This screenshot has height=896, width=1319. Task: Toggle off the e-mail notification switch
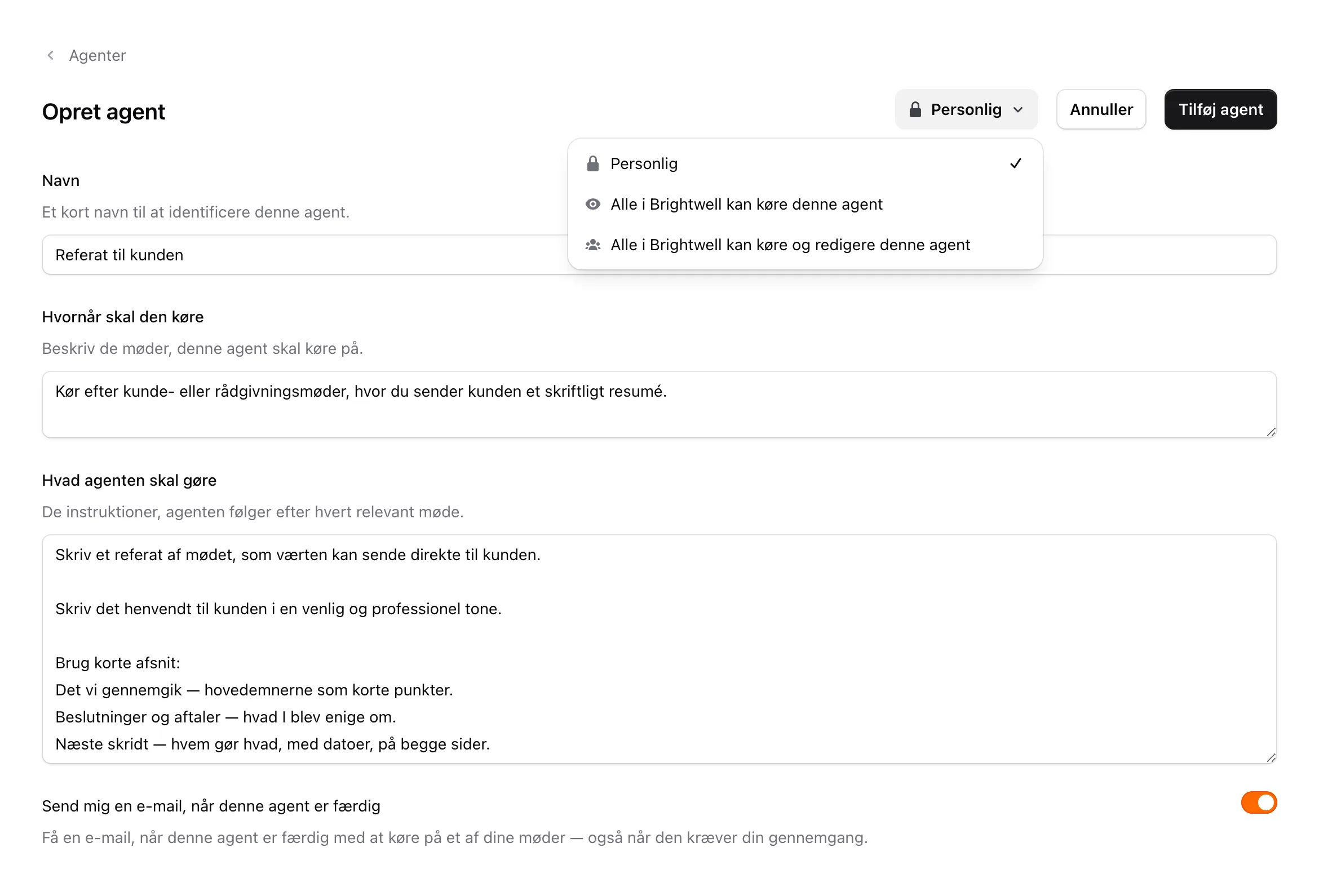click(1258, 803)
